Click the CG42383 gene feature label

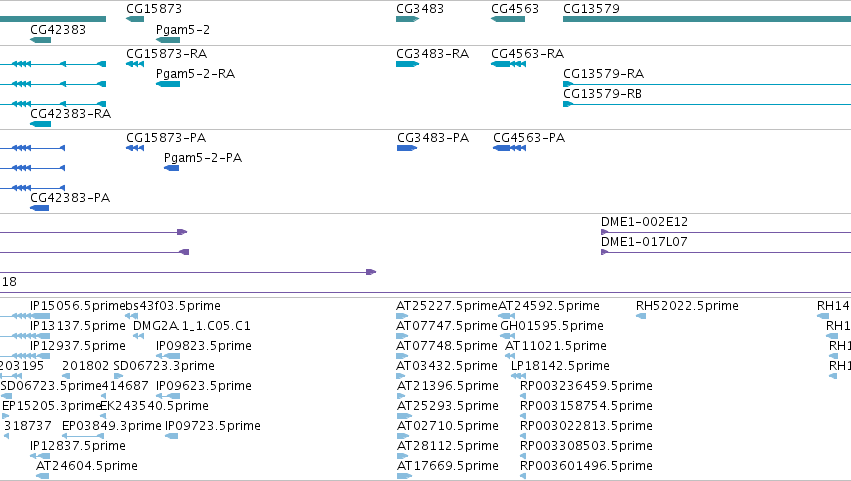58,30
